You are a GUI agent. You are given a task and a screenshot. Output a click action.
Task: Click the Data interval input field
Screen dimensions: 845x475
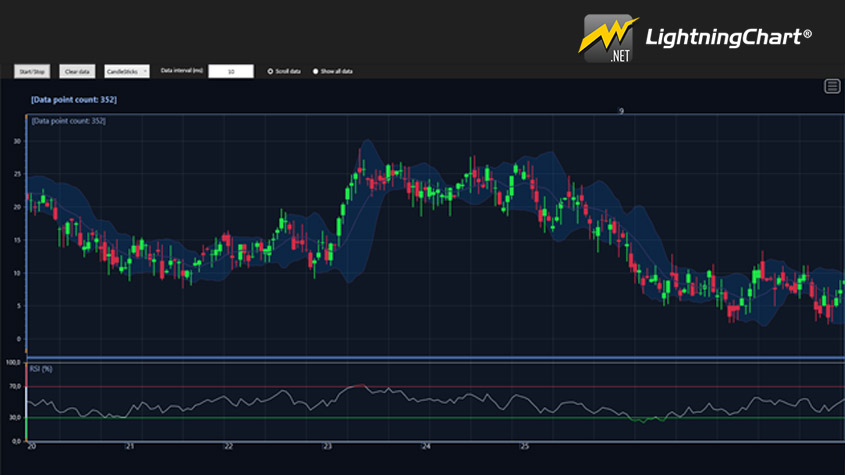point(230,71)
